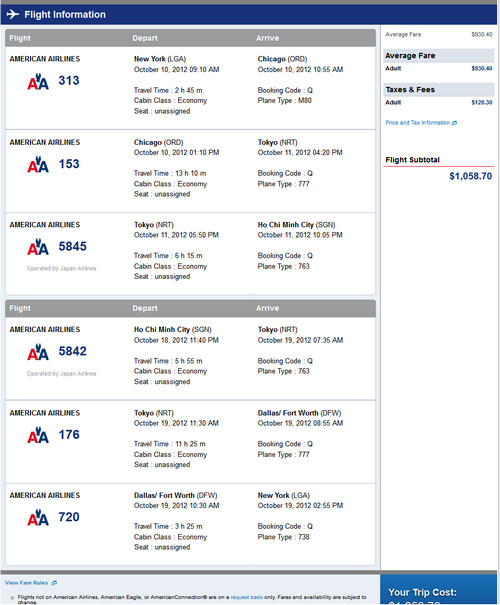This screenshot has height=605, width=500.
Task: Click the AA logo for flight 313
Action: click(38, 81)
